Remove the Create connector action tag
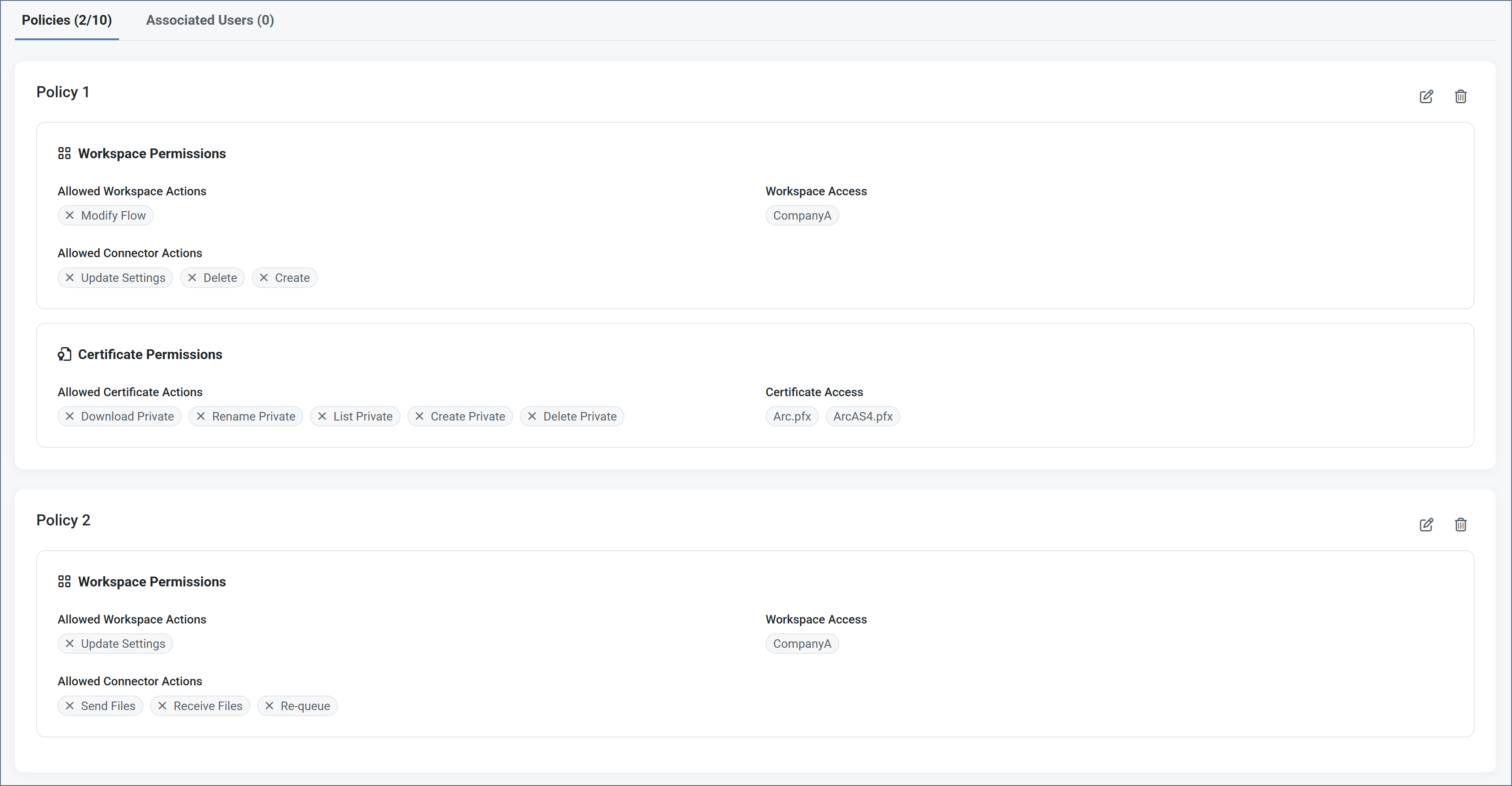Screen dimensions: 1512x786 click(x=264, y=278)
